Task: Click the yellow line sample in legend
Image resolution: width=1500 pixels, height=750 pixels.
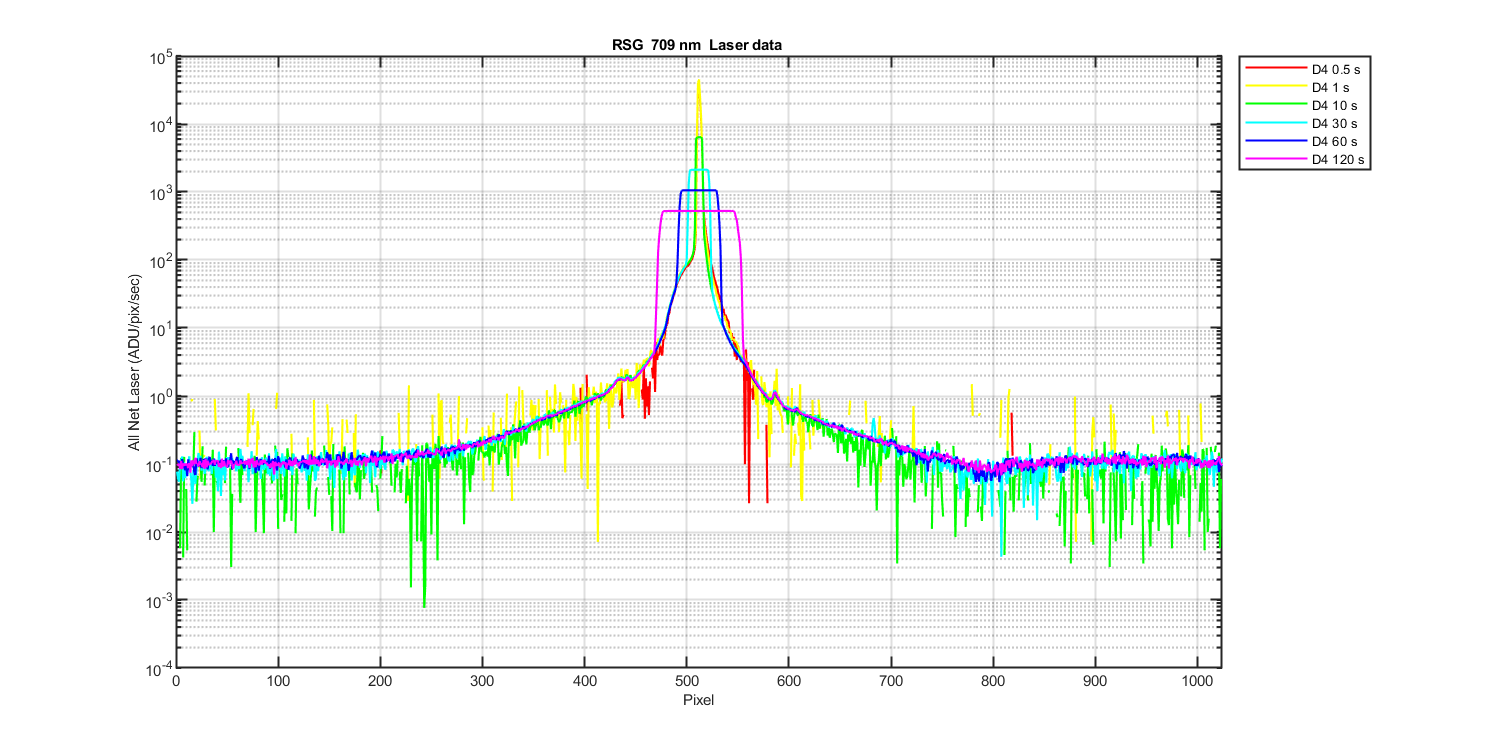Action: [1276, 88]
